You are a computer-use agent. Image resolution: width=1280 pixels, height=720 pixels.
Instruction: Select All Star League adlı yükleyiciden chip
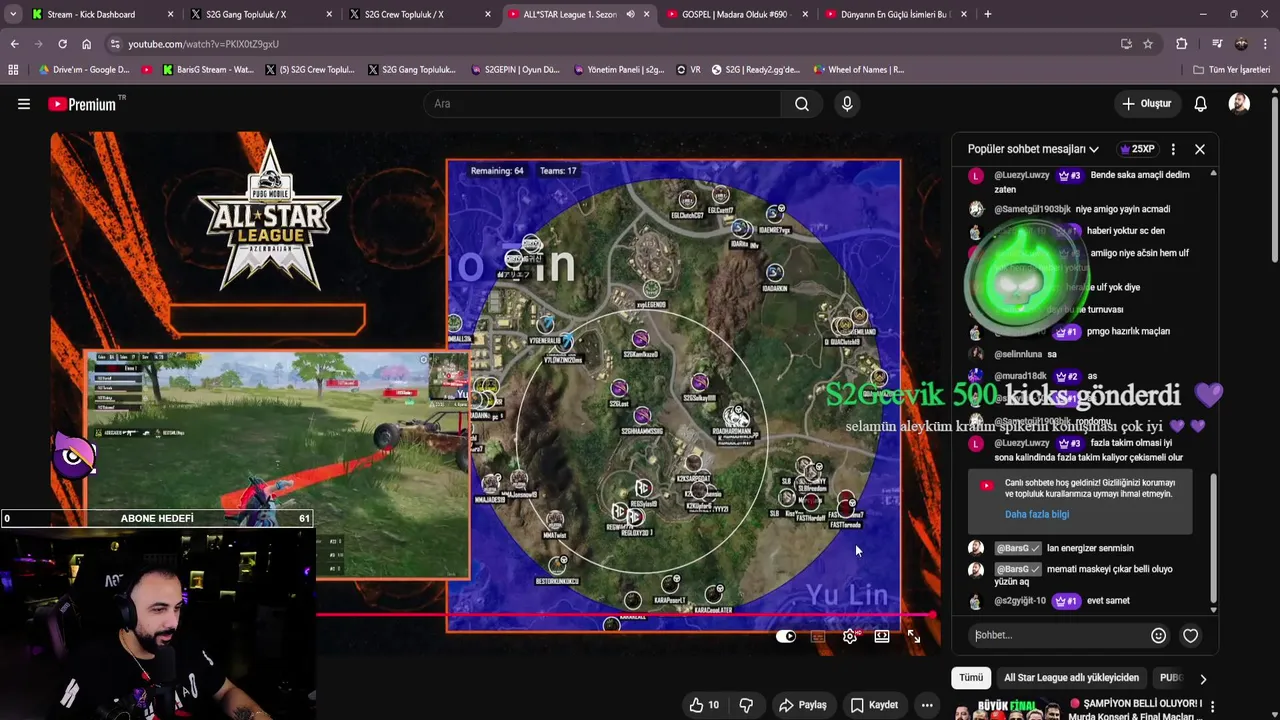click(x=1071, y=677)
